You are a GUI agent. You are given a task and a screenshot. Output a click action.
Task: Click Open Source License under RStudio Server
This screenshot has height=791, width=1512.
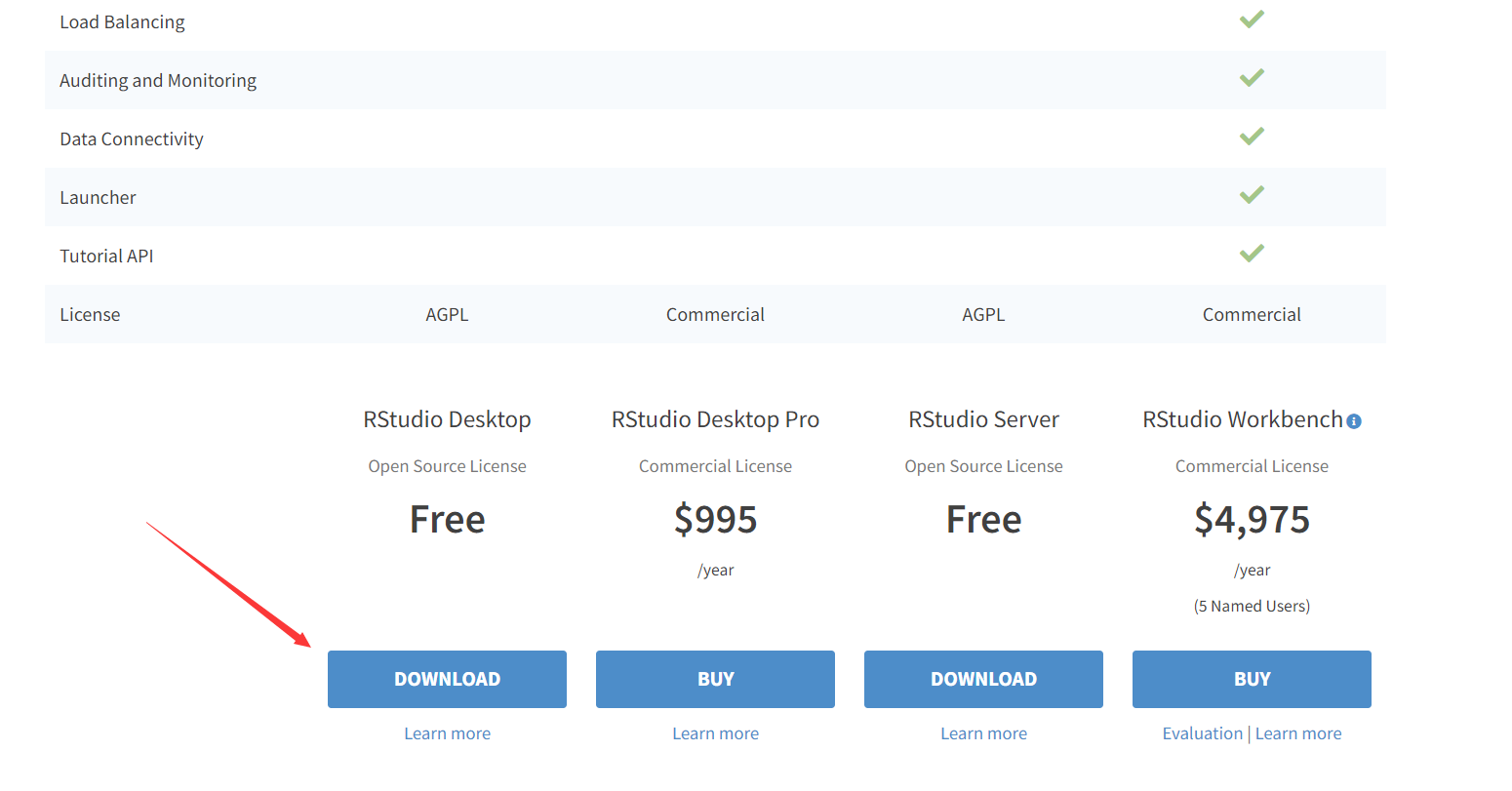pos(983,466)
